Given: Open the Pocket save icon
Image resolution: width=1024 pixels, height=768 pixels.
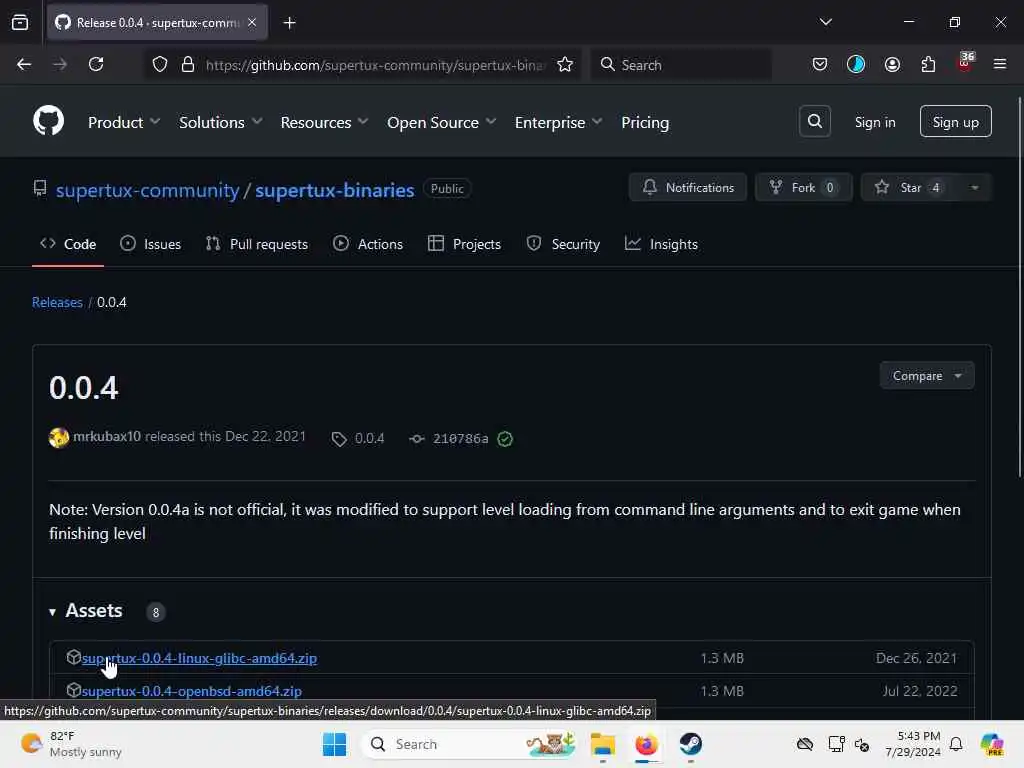Looking at the screenshot, I should coord(820,64).
